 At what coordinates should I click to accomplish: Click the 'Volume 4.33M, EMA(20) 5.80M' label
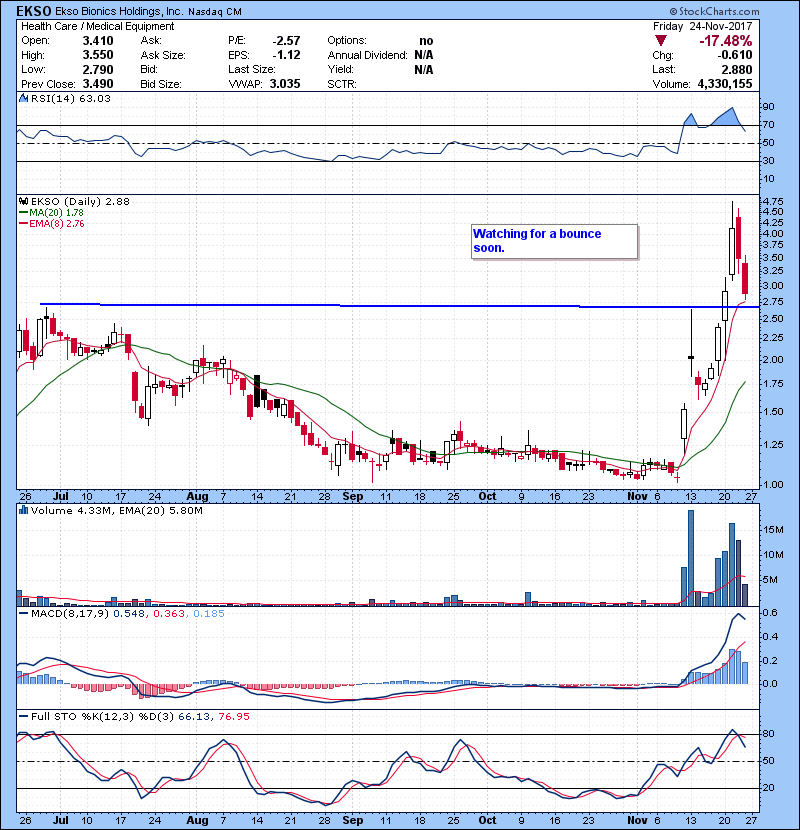point(116,510)
